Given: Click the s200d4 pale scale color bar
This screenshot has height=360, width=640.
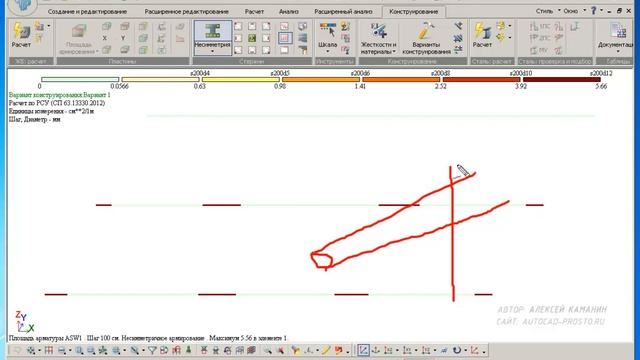Looking at the screenshot, I should (160, 80).
